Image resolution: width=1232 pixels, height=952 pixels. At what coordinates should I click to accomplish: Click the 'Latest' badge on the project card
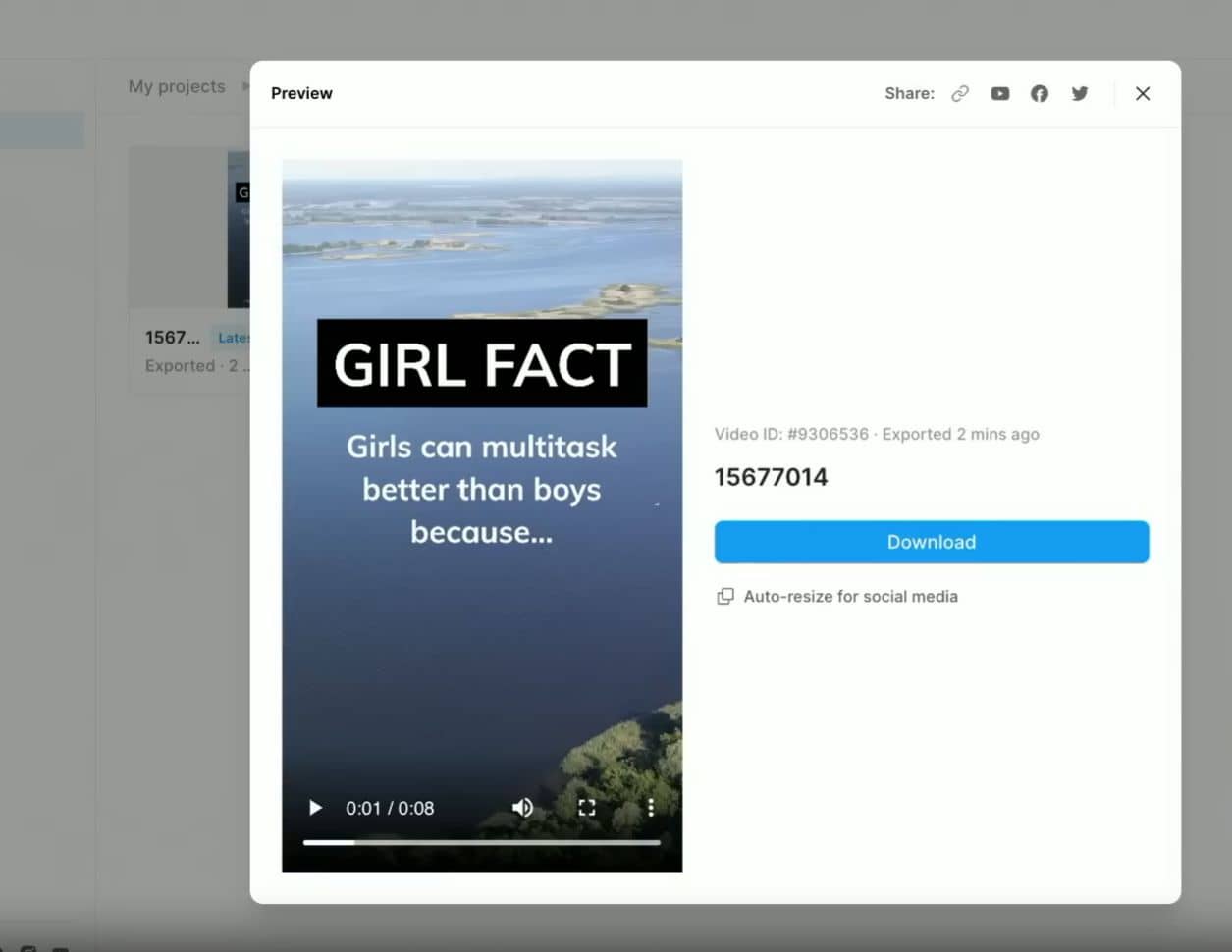click(x=232, y=338)
